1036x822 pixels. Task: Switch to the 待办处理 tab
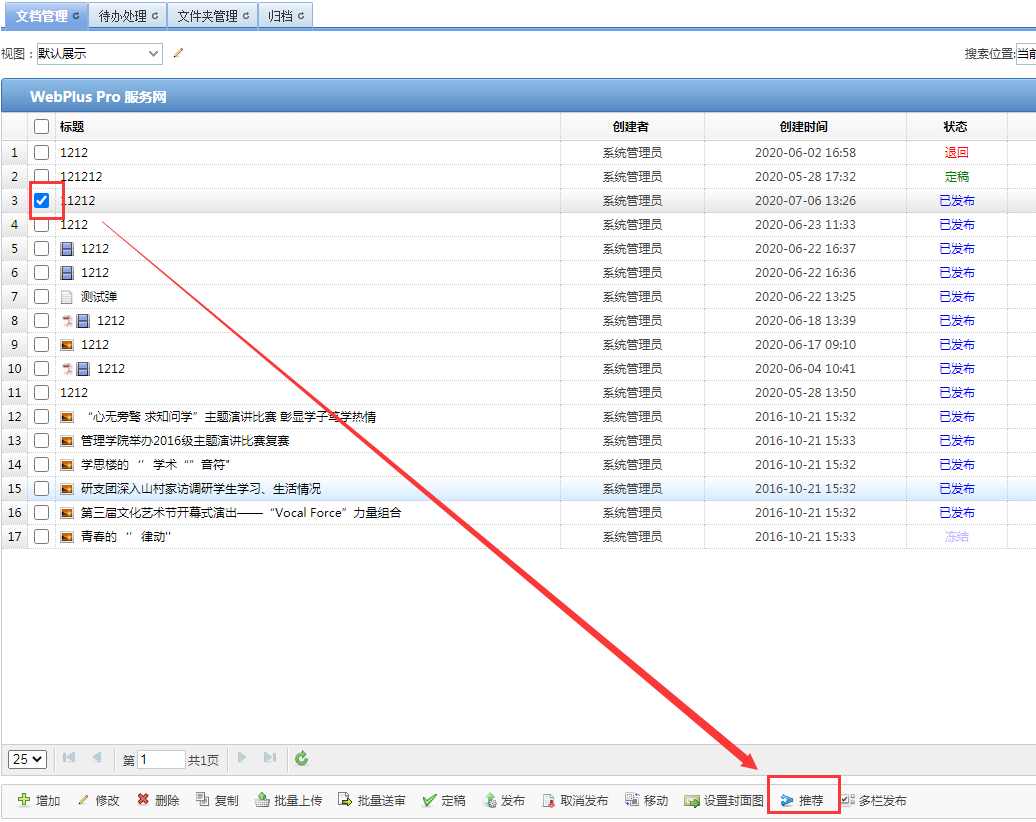[x=123, y=16]
